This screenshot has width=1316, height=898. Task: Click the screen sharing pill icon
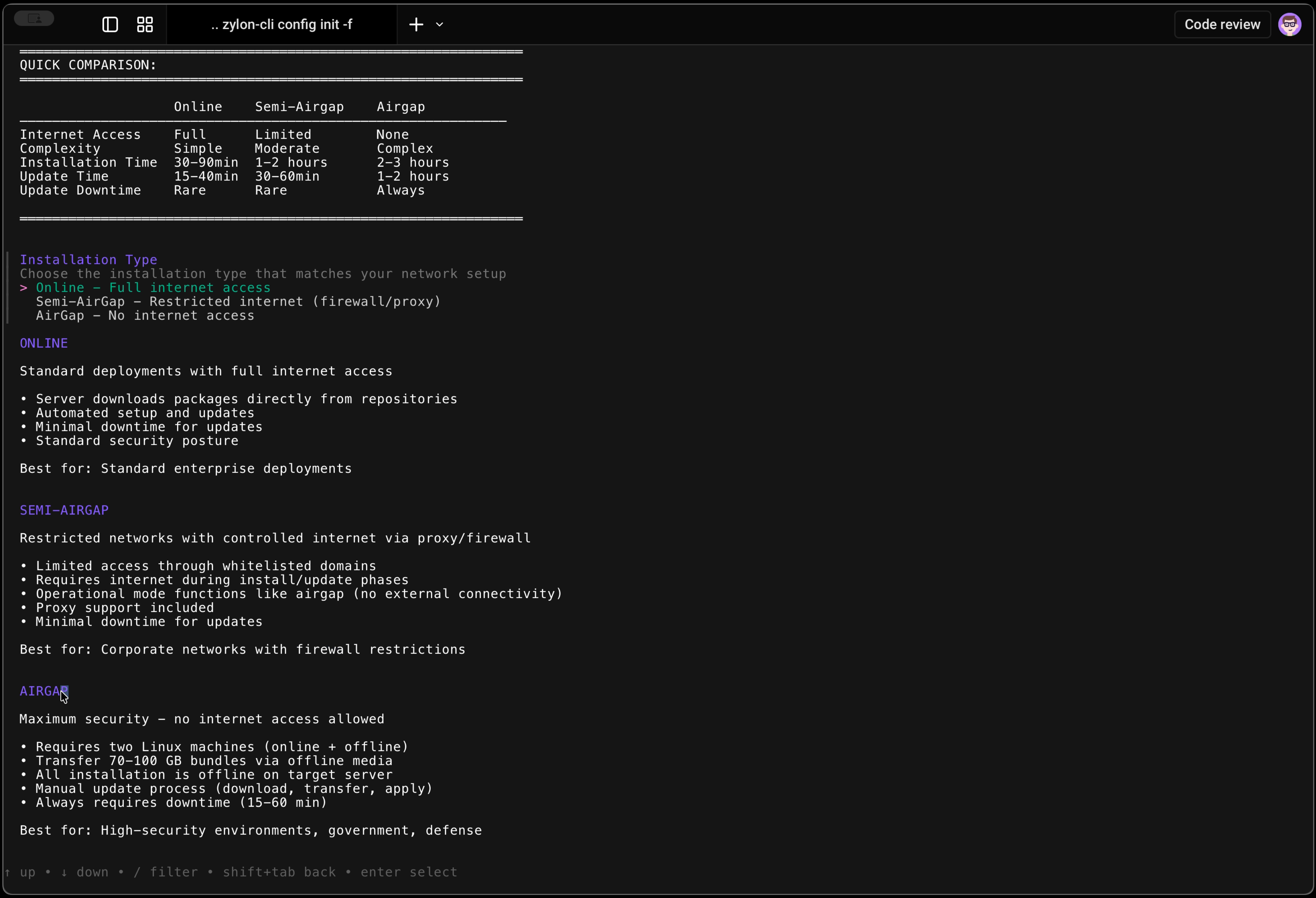34,18
